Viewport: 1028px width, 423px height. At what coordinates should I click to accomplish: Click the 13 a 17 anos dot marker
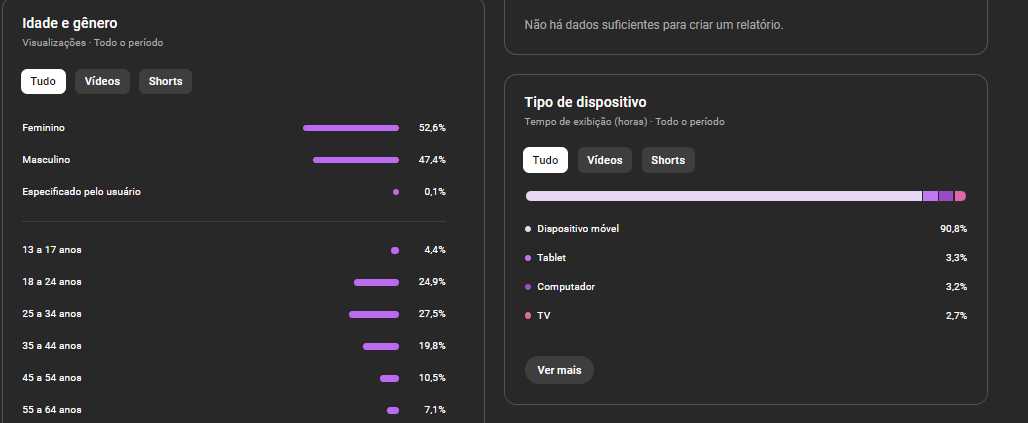point(394,250)
